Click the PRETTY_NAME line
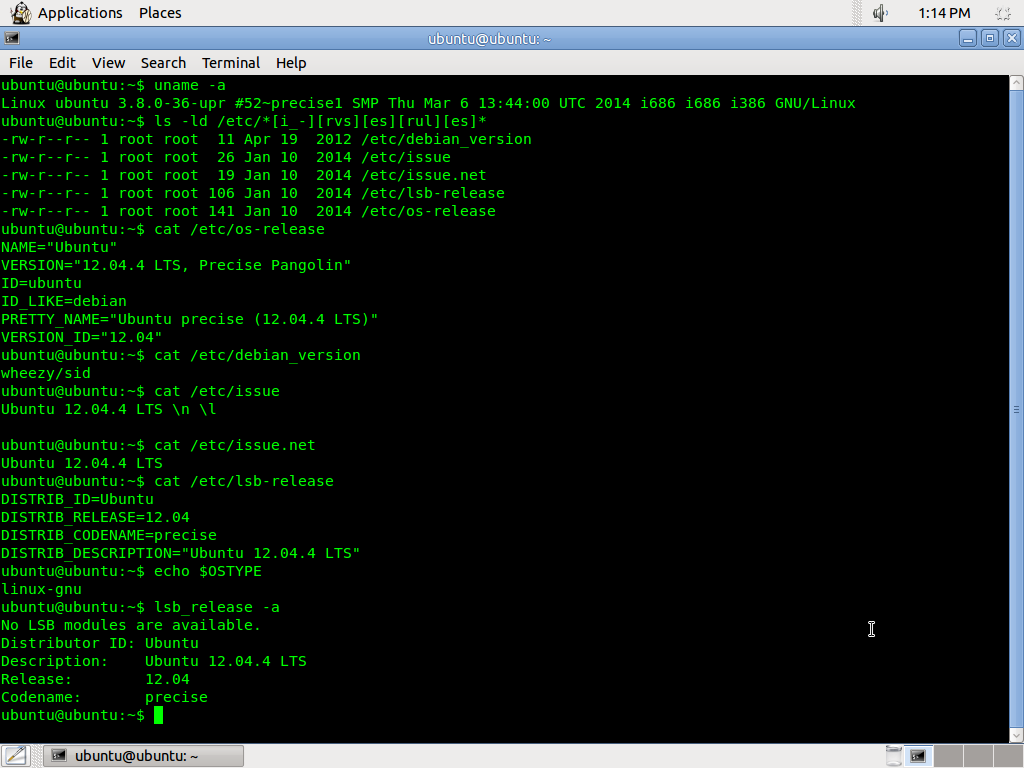 pyautogui.click(x=189, y=319)
